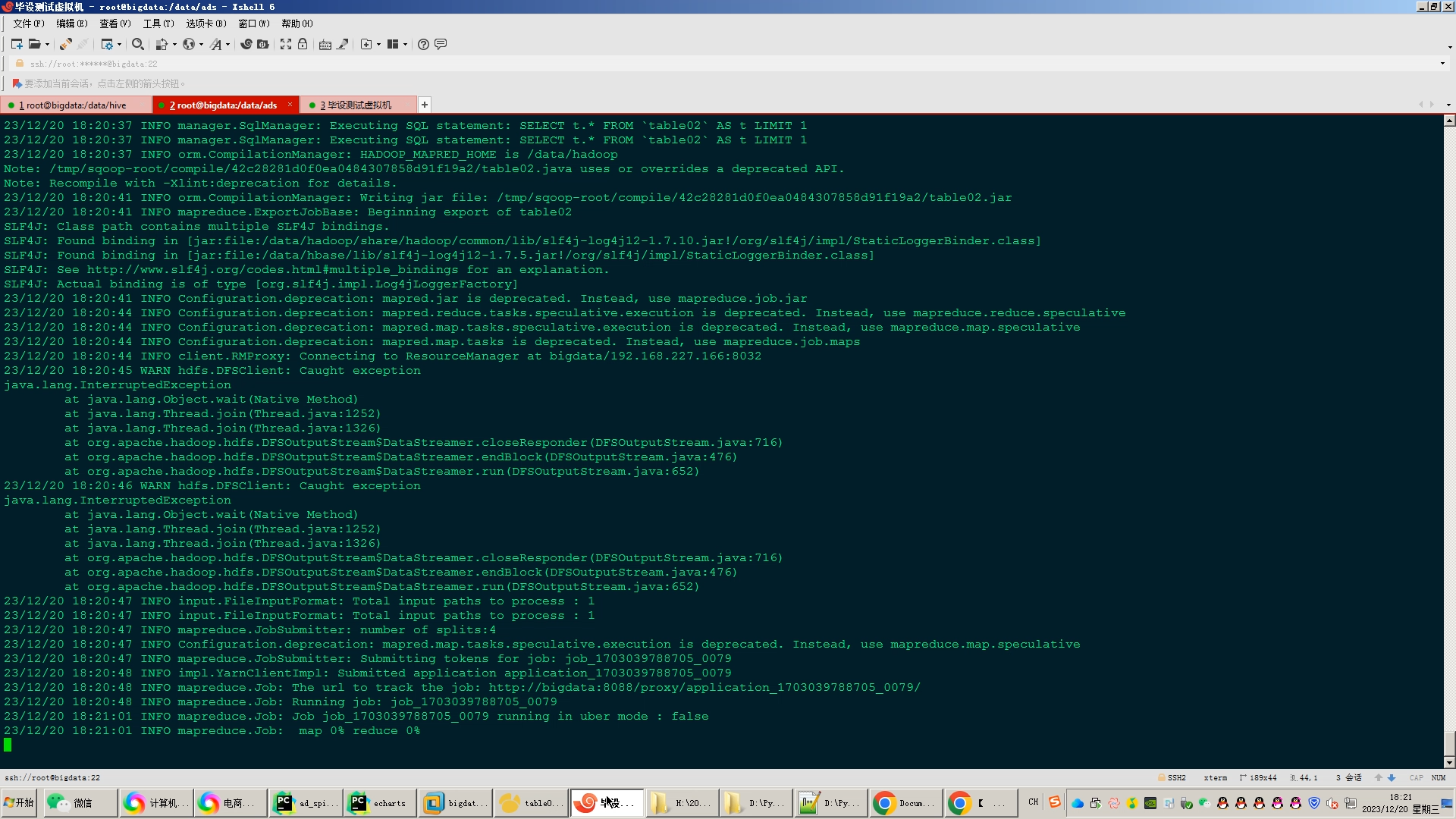Add a new tab with plus button
This screenshot has height=819, width=1456.
coord(425,105)
